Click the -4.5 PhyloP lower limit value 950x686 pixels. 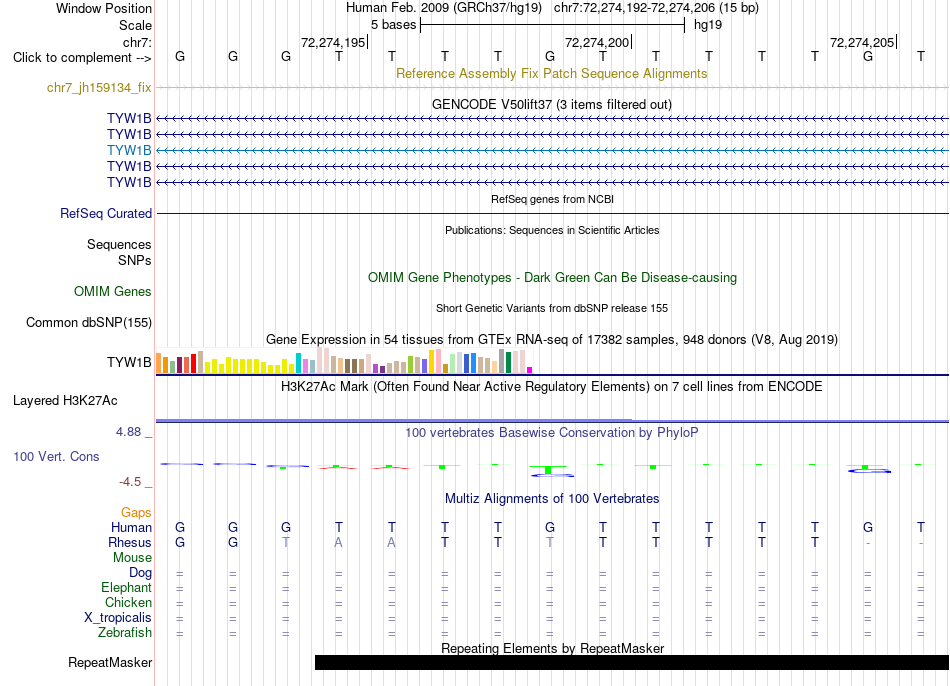[130, 482]
